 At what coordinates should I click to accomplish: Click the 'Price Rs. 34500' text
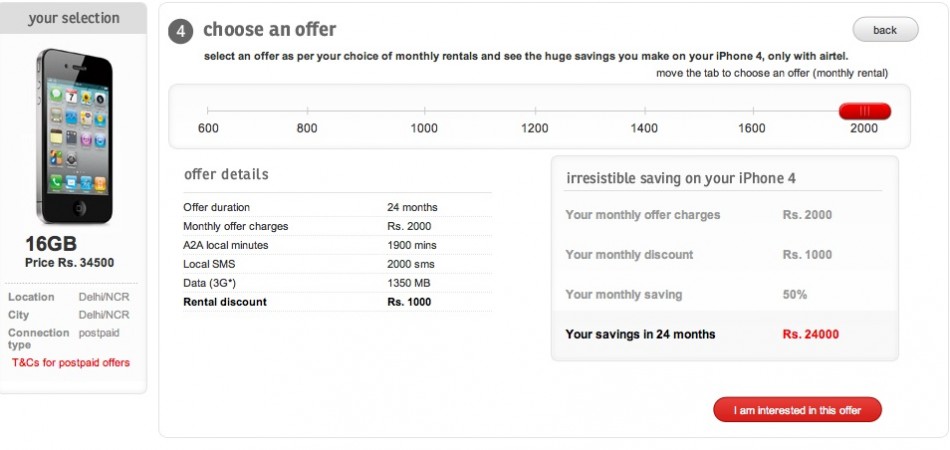coord(69,263)
